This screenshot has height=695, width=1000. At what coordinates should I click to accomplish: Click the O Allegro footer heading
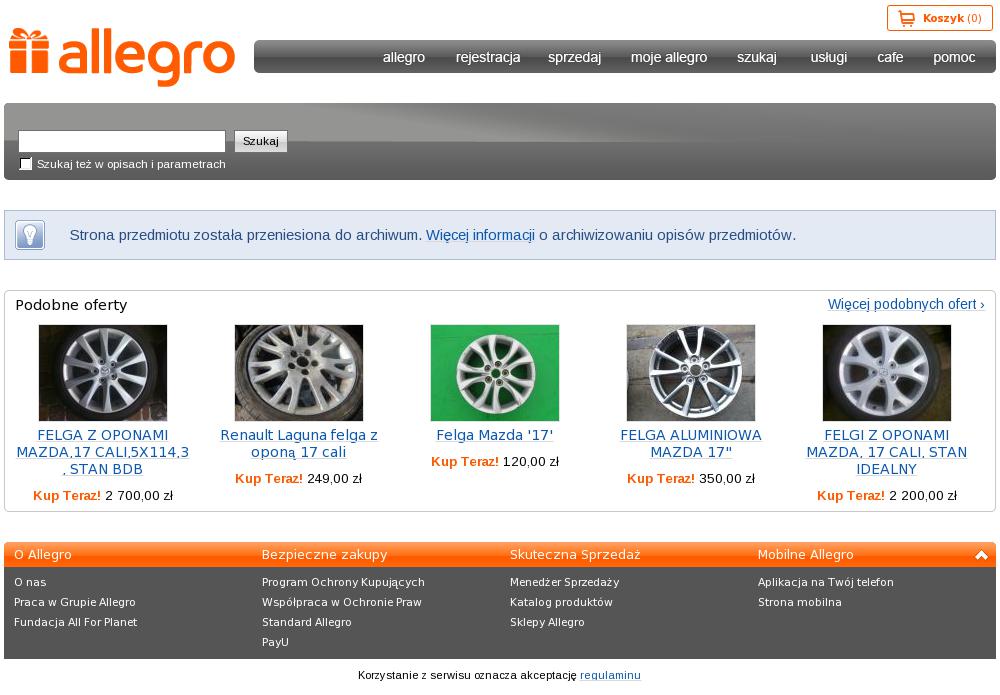click(43, 555)
